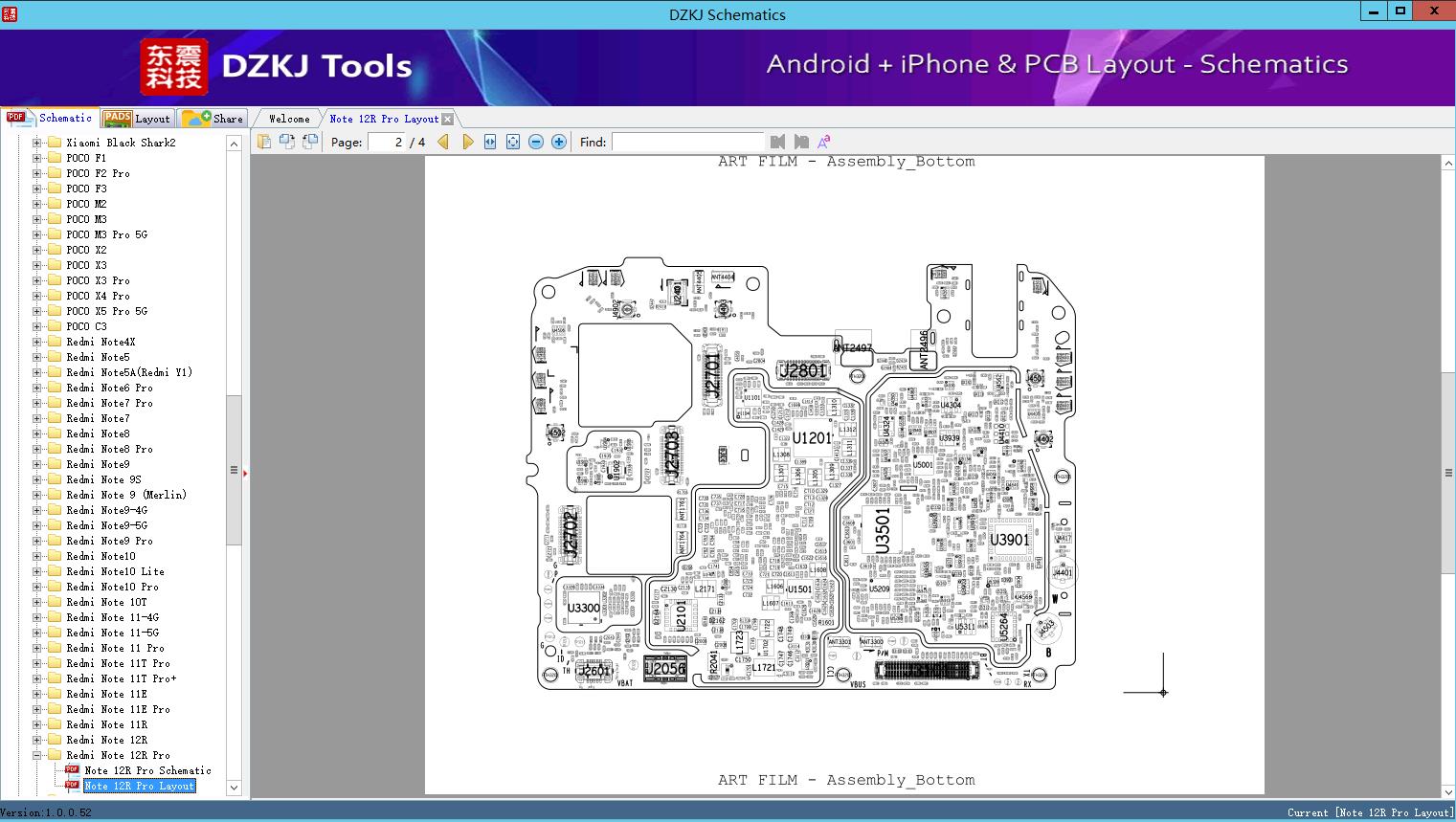Click the first toolbar document copy icon
The image size is (1456, 822).
click(x=264, y=142)
